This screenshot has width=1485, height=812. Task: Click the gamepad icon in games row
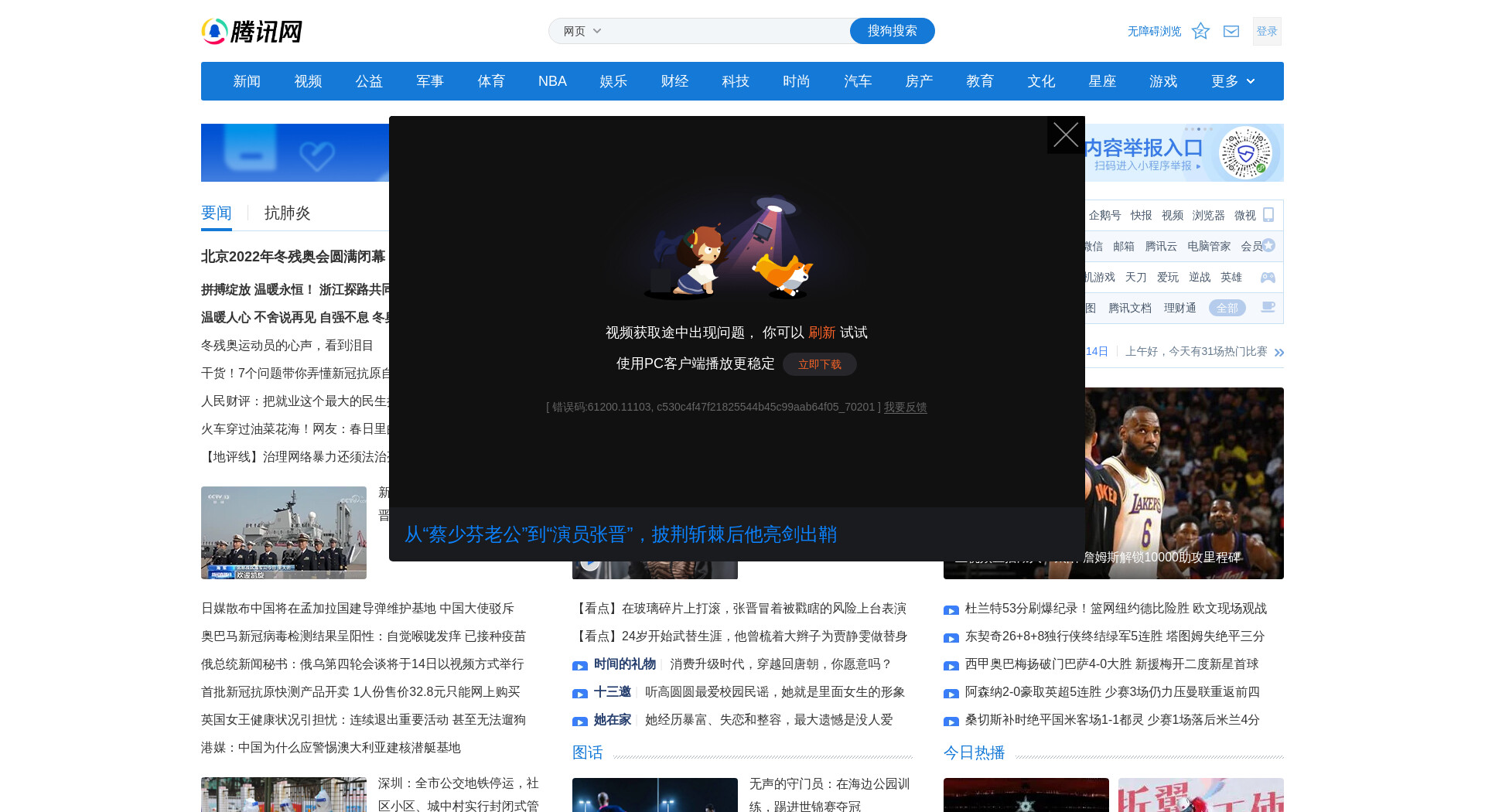[1268, 277]
